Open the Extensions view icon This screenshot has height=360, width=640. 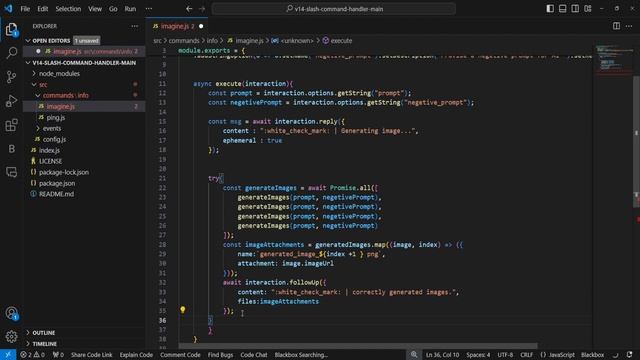tap(11, 125)
